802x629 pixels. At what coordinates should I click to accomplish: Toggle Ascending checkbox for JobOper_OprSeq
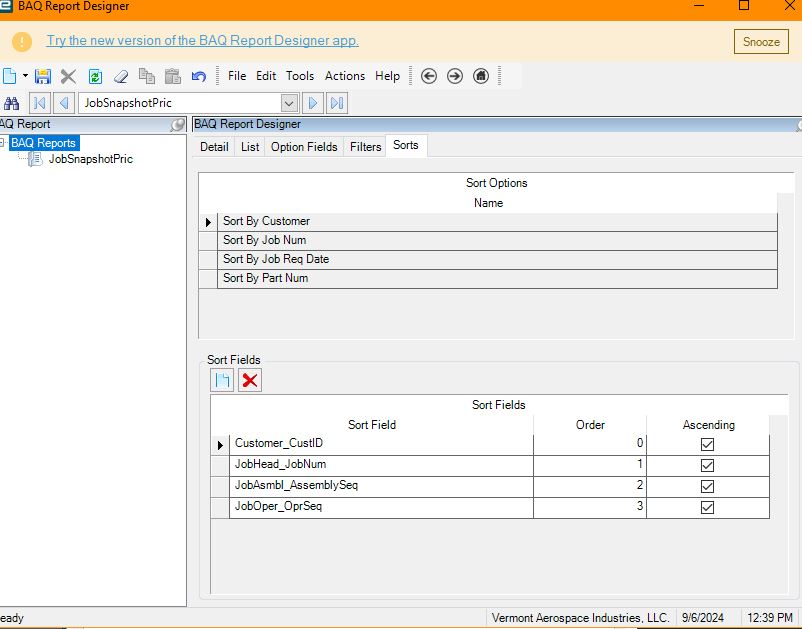point(707,507)
